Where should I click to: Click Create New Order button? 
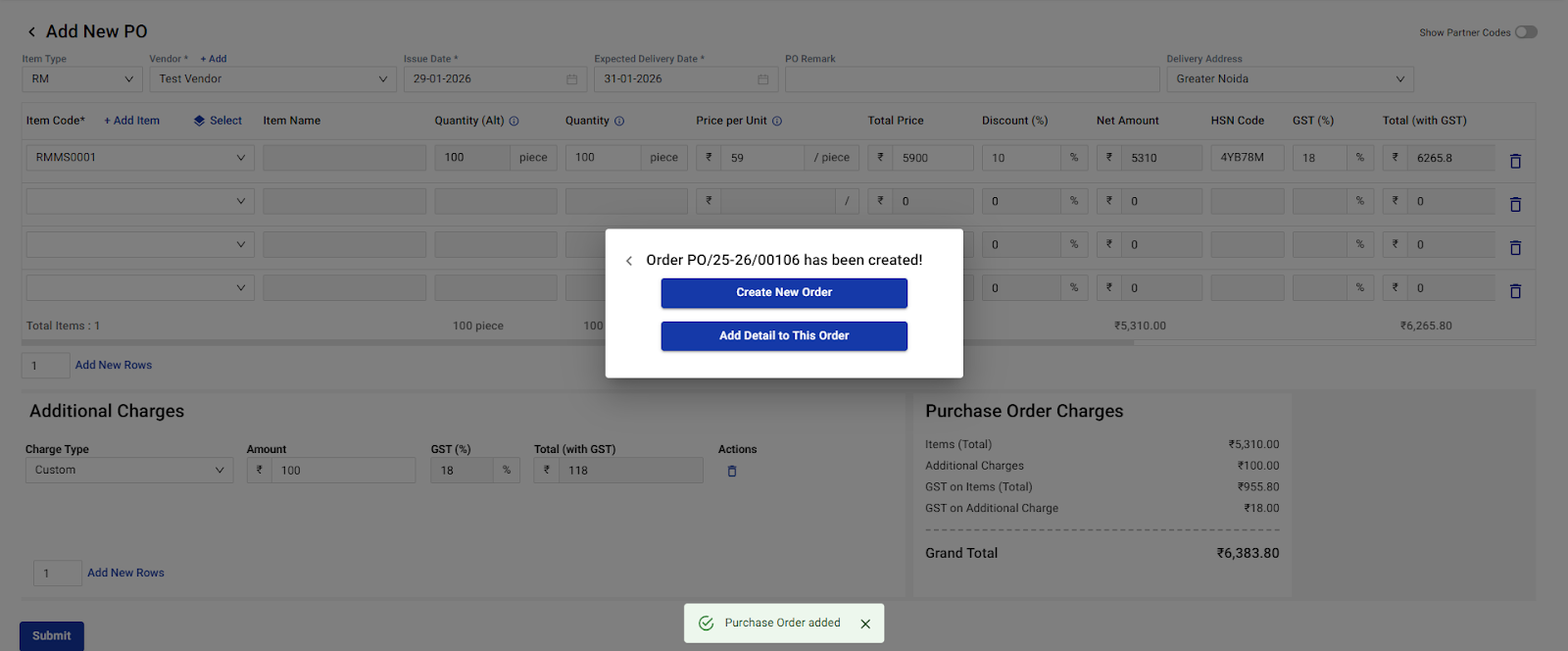point(784,292)
